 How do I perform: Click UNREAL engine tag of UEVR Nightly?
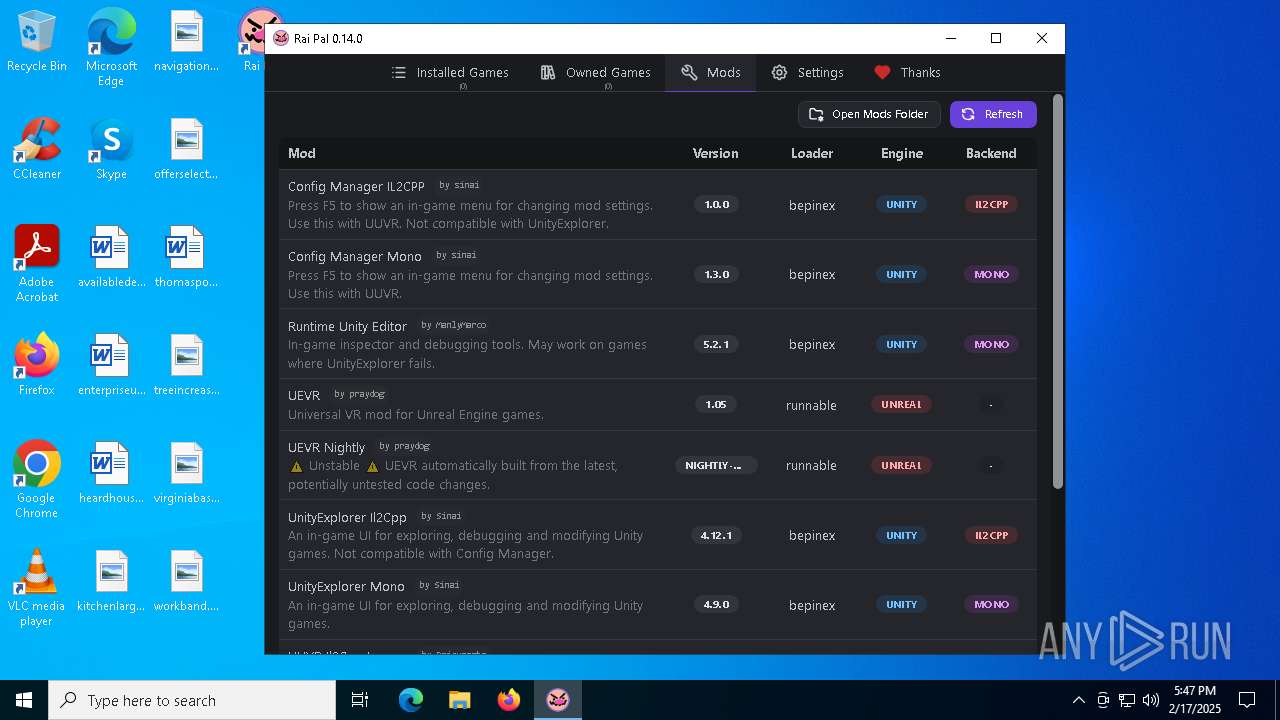click(901, 465)
